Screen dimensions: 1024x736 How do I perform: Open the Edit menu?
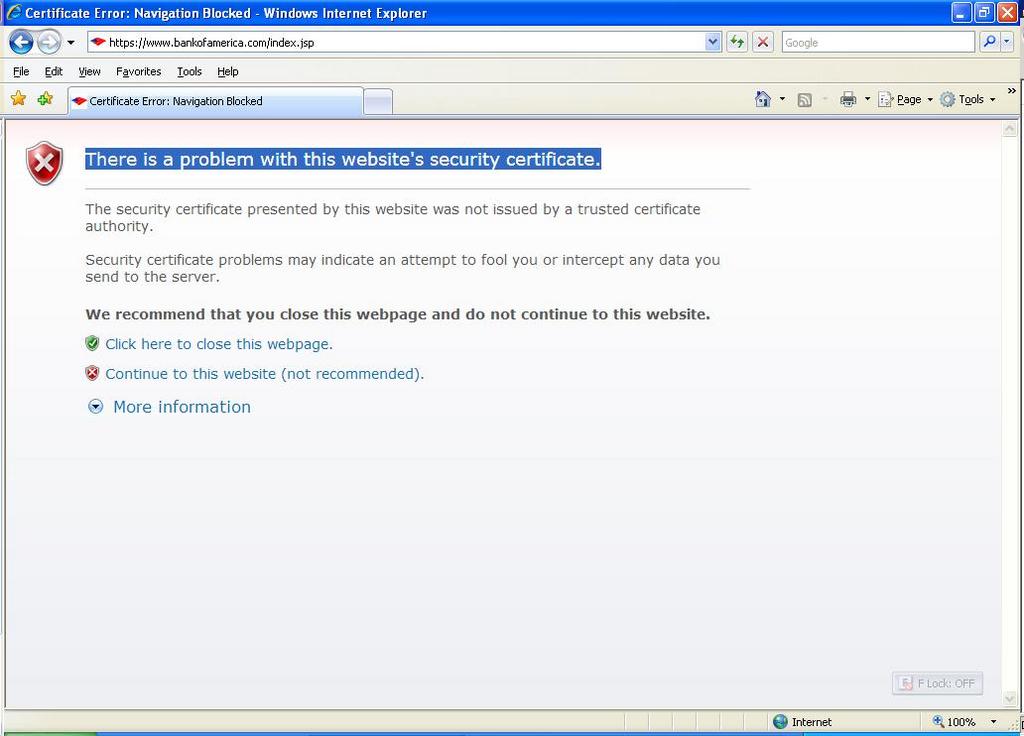pos(54,71)
